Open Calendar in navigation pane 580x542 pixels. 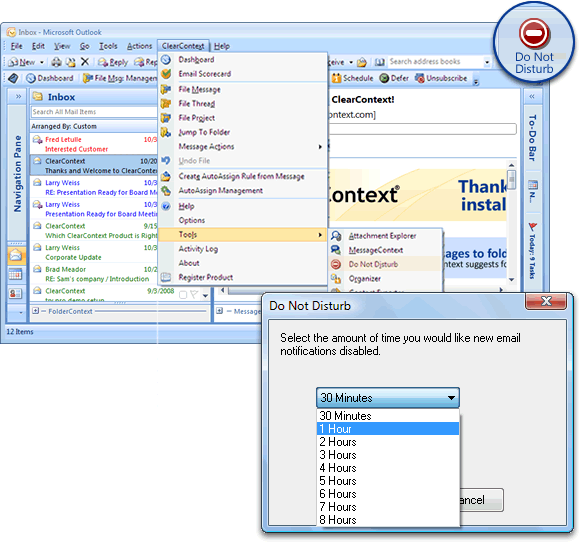coord(16,275)
